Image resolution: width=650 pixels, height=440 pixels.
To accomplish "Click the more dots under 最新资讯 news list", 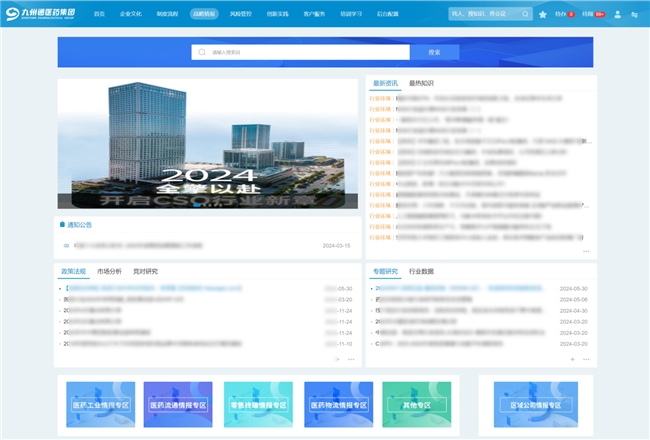I will (586, 251).
